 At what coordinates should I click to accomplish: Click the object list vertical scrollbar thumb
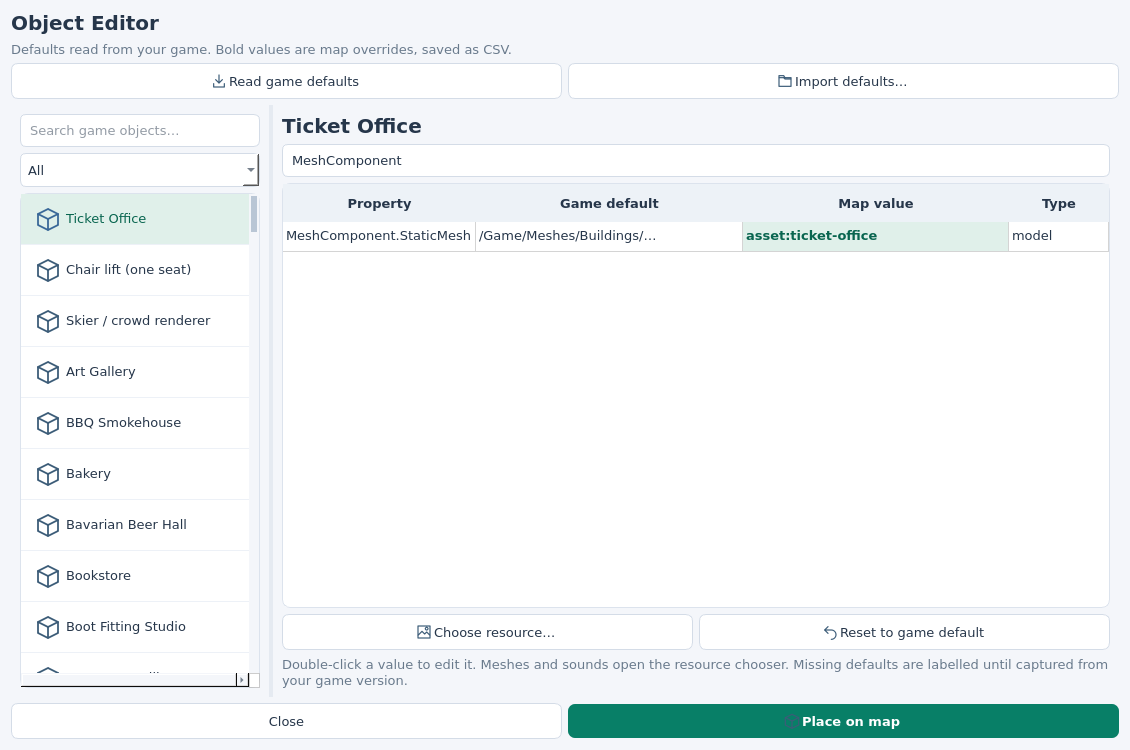[x=254, y=214]
